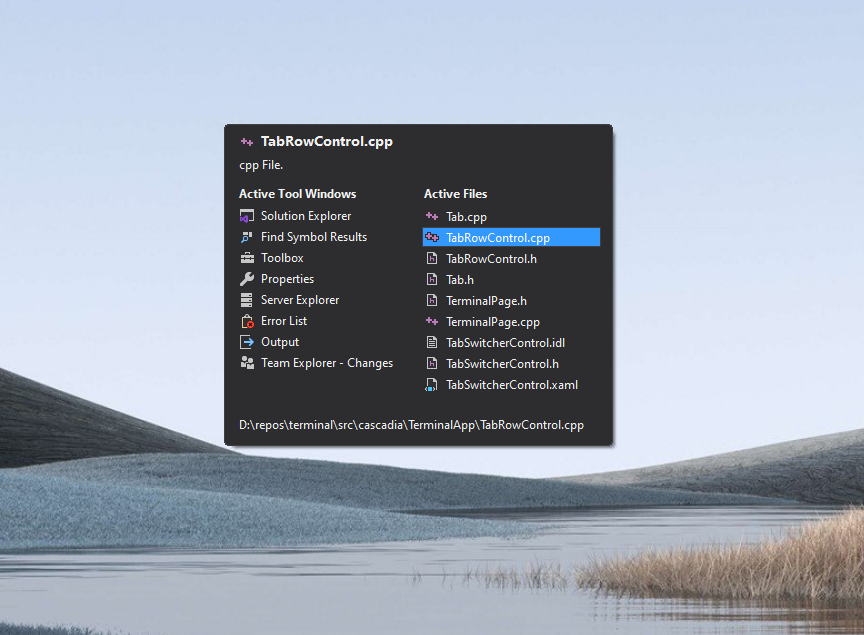Switch to Tab.cpp file
Image resolution: width=864 pixels, height=635 pixels.
tap(466, 216)
